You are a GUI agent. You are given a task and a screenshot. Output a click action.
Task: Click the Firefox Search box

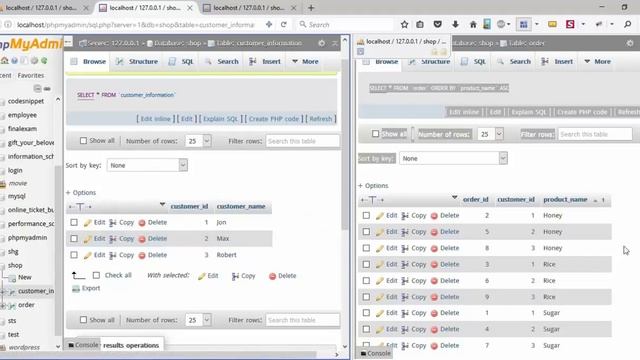tap(345, 24)
